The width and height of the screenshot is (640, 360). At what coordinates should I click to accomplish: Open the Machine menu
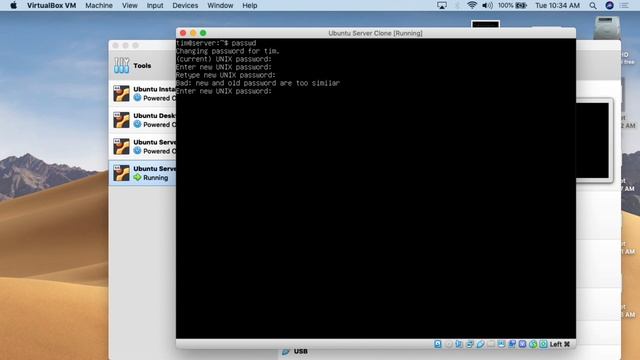[99, 5]
